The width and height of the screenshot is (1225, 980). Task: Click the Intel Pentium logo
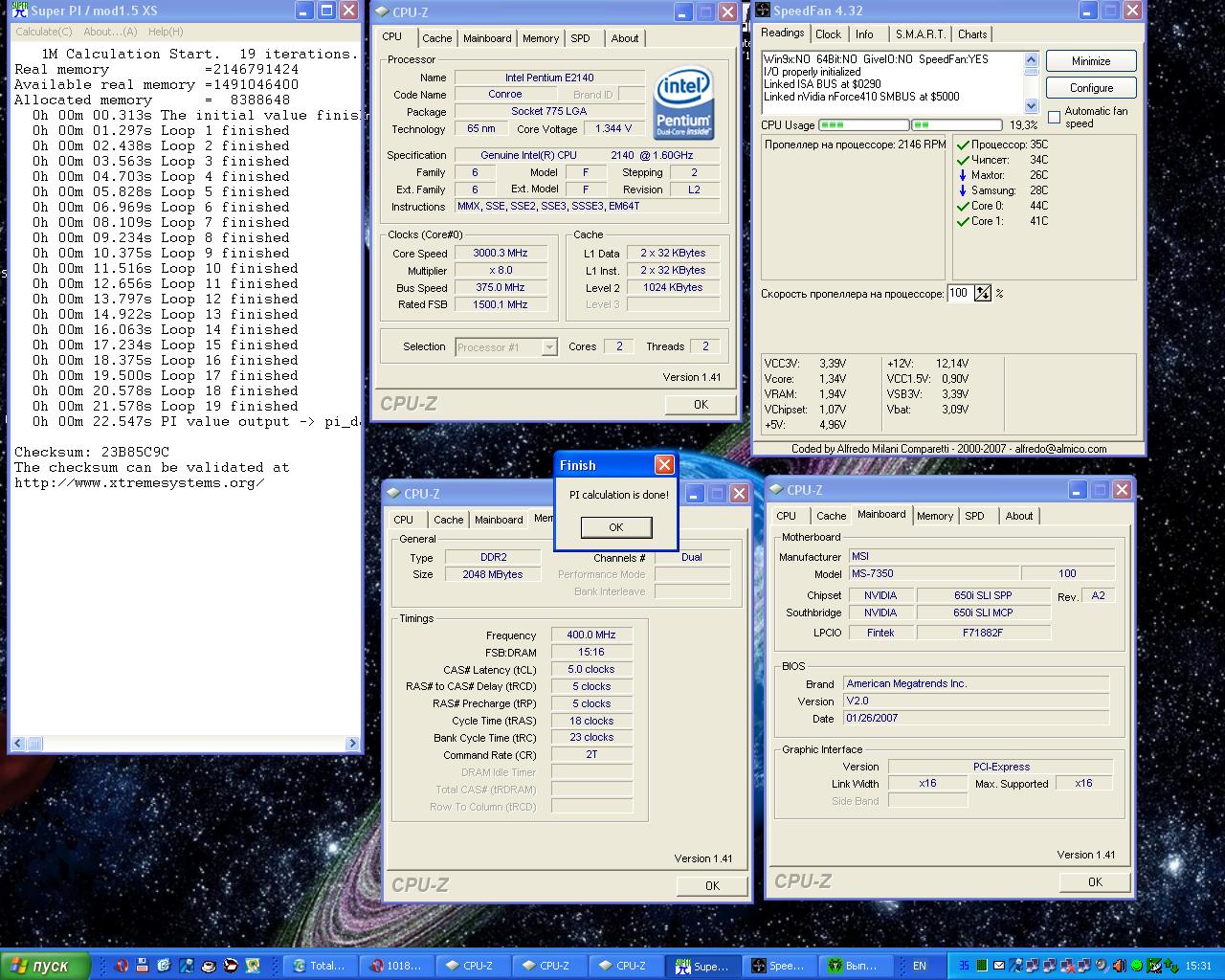coord(684,102)
